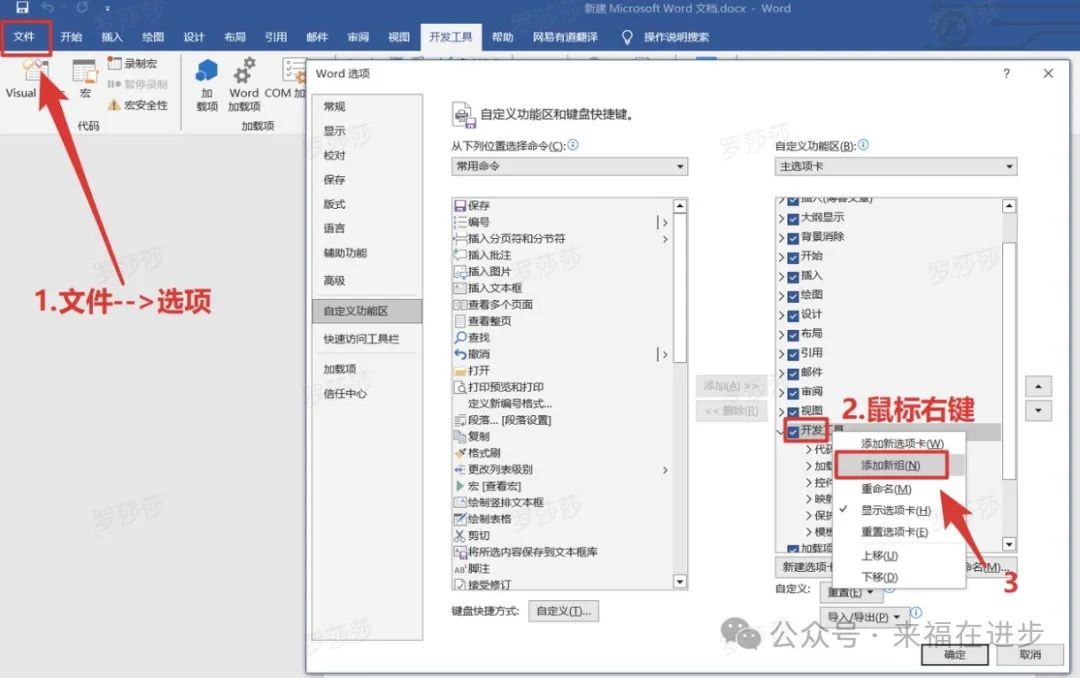Screen dimensions: 1080x678
Task: Select 保存 command in commands list
Action: point(472,205)
